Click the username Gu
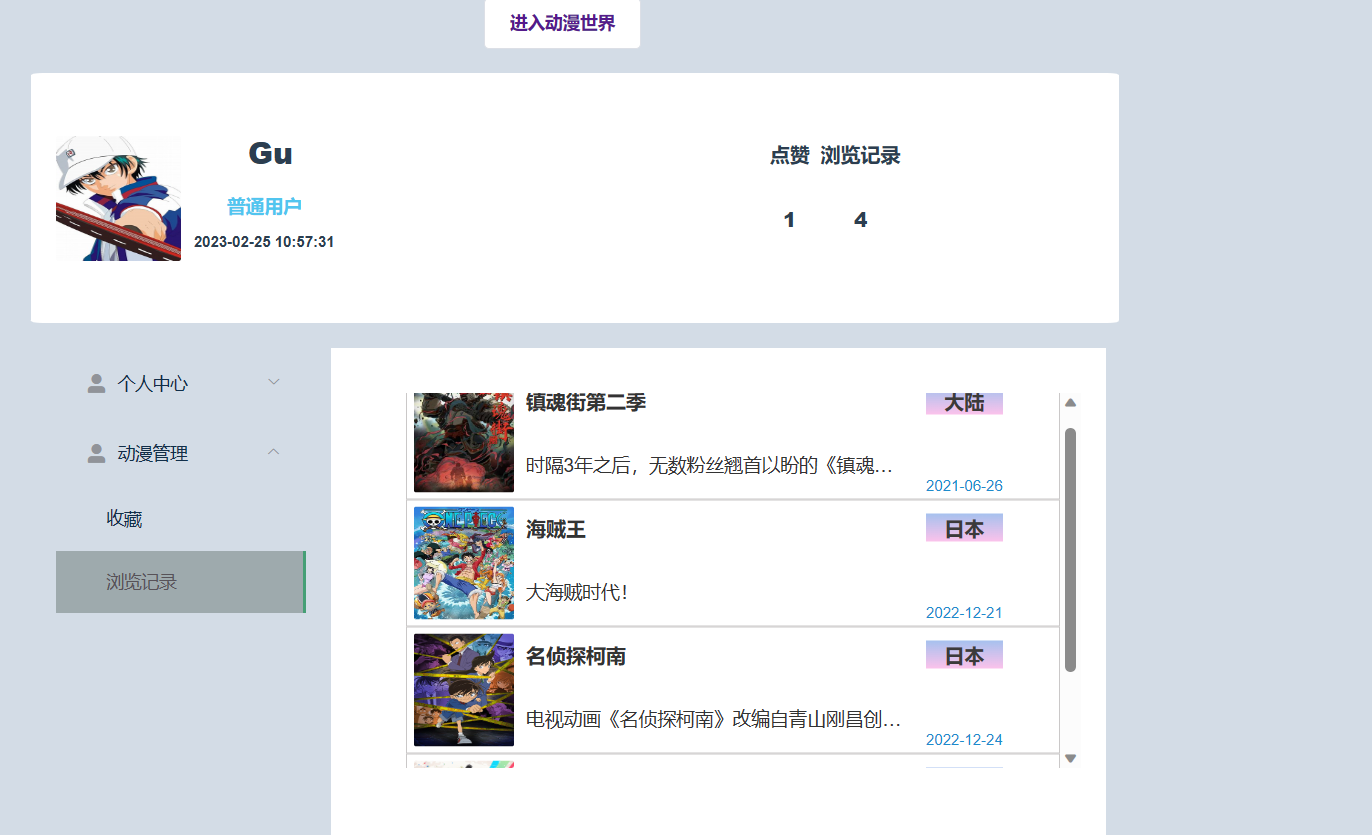This screenshot has width=1372, height=835. point(270,153)
